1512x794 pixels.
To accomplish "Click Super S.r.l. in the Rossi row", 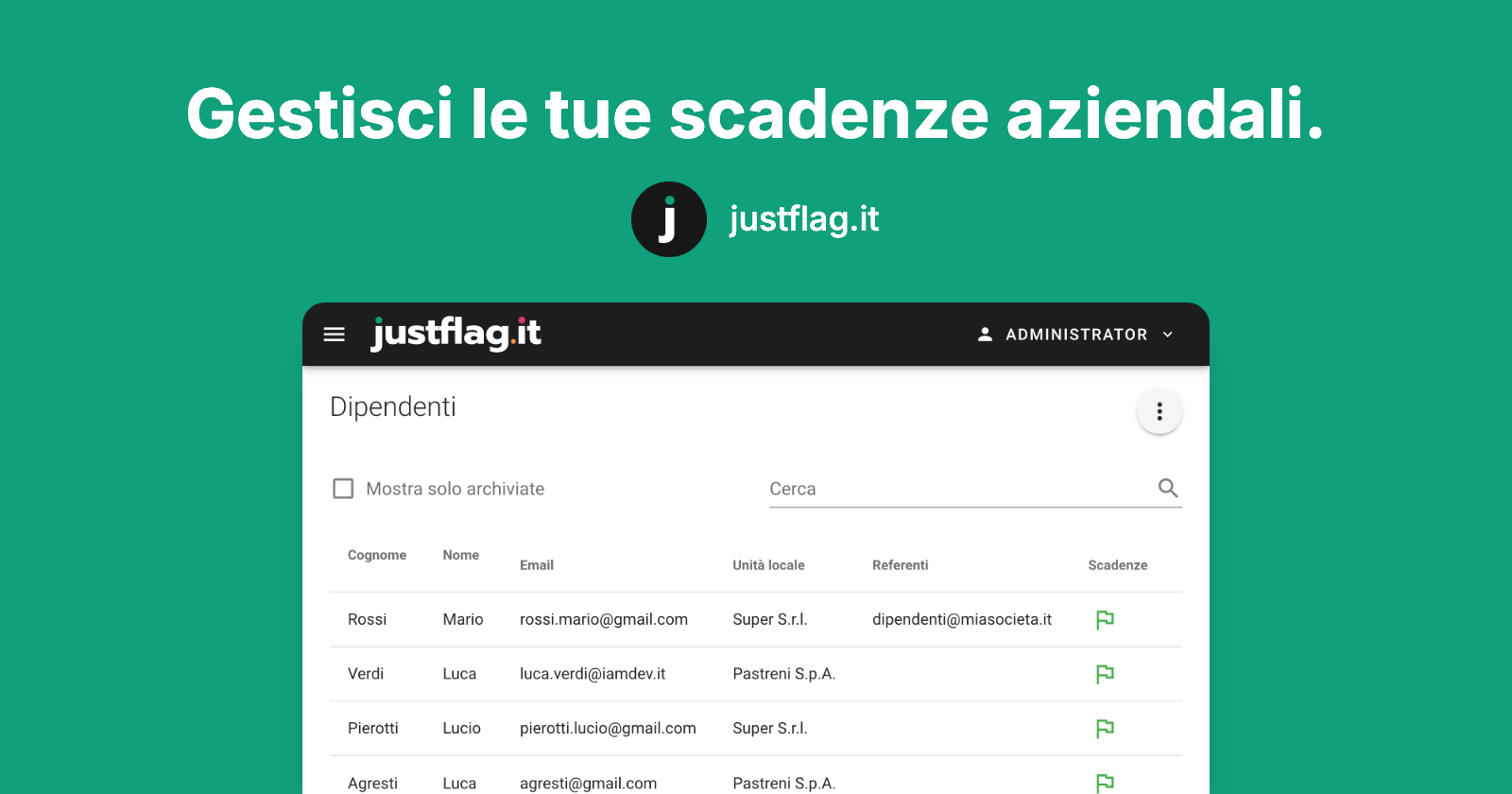I will pyautogui.click(x=770, y=619).
